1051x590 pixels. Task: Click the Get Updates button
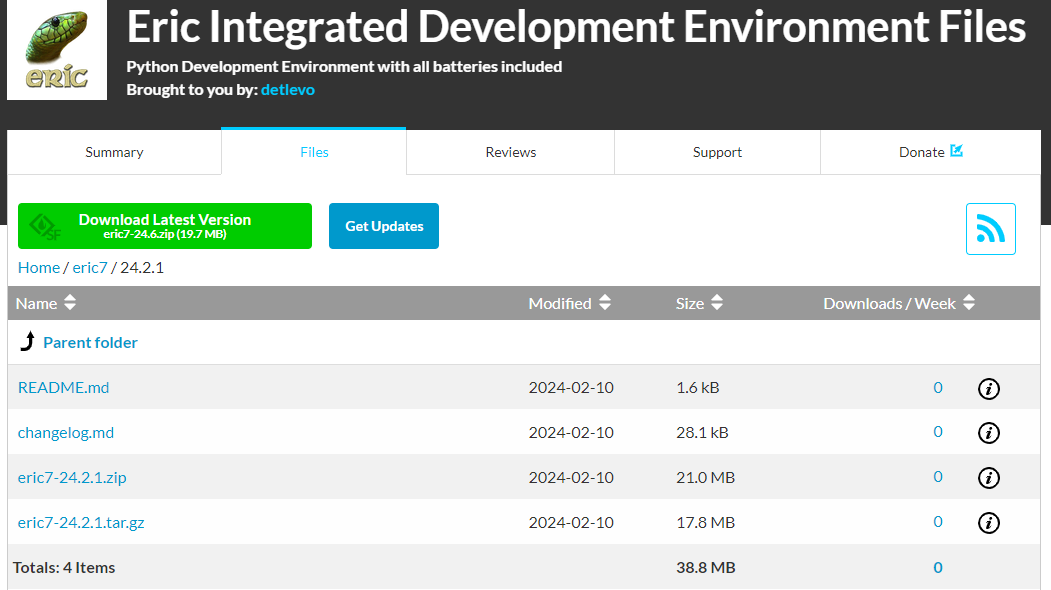(x=384, y=226)
